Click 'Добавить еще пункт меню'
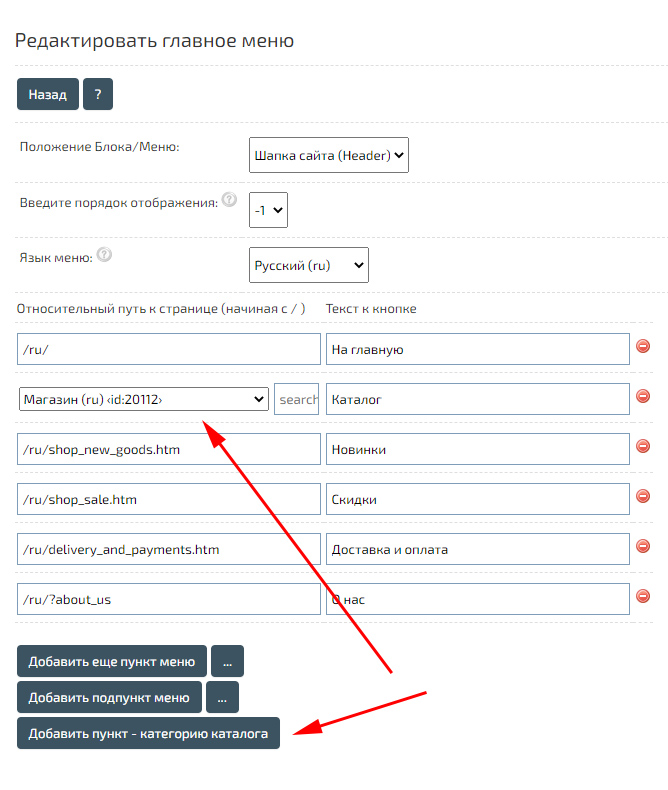The width and height of the screenshot is (668, 790). coord(112,661)
